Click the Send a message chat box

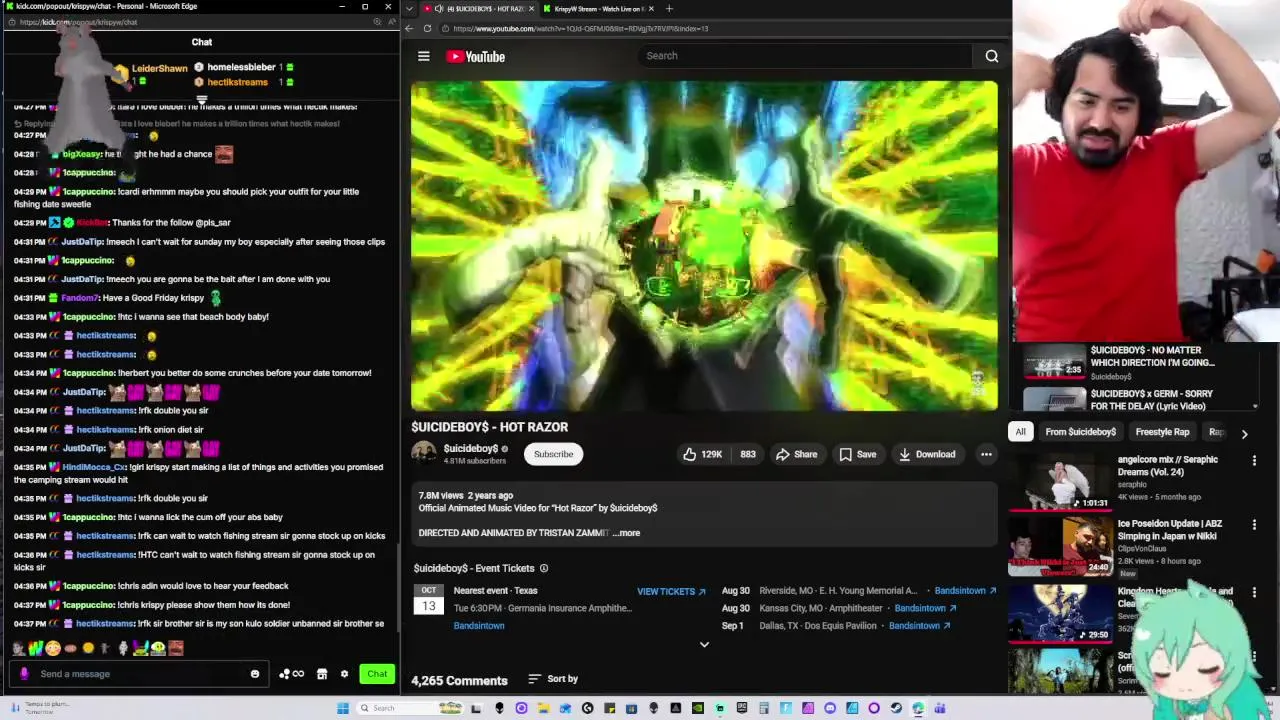140,674
